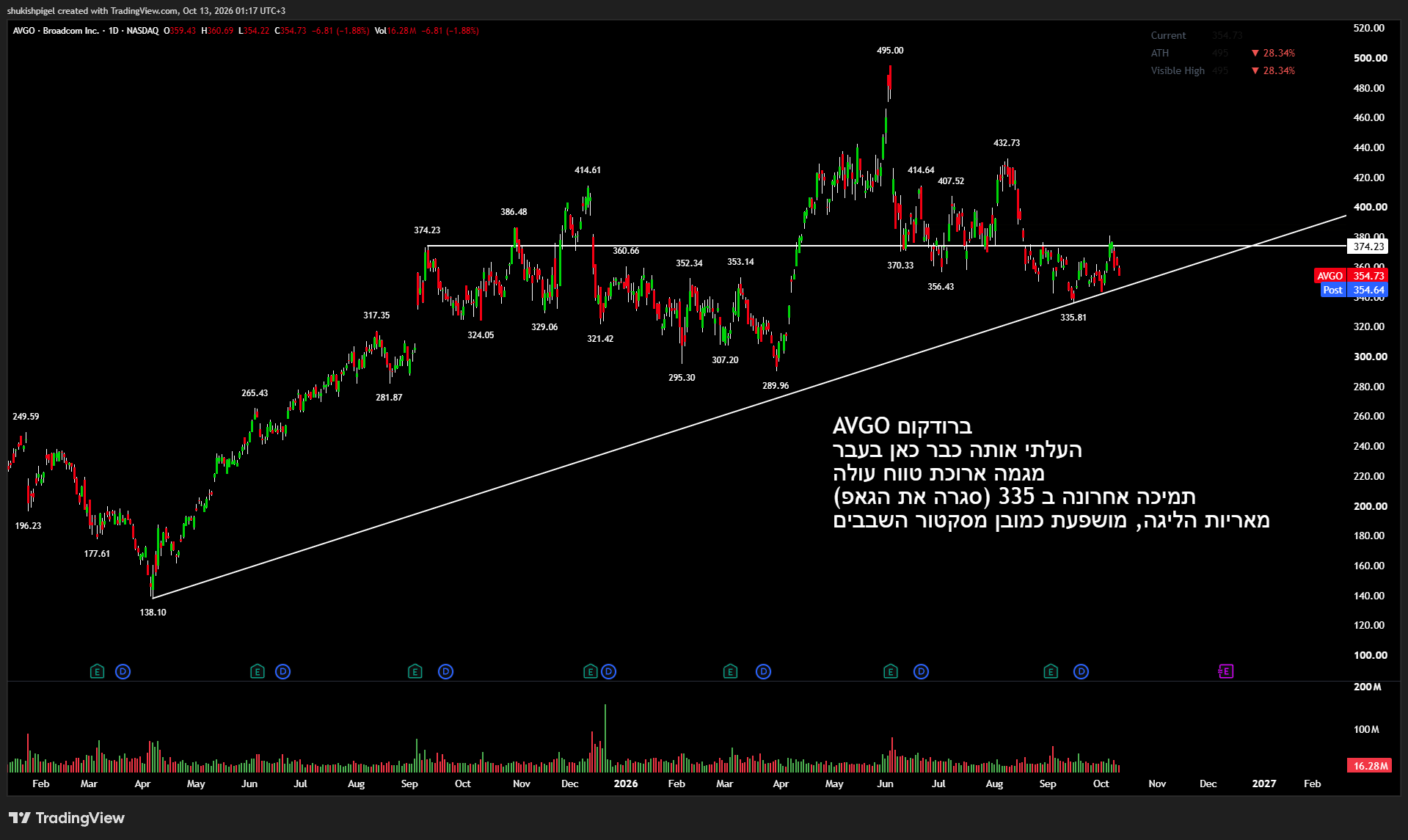Select the dividend D marker before October 2025
This screenshot has width=1408, height=840.
tap(445, 671)
